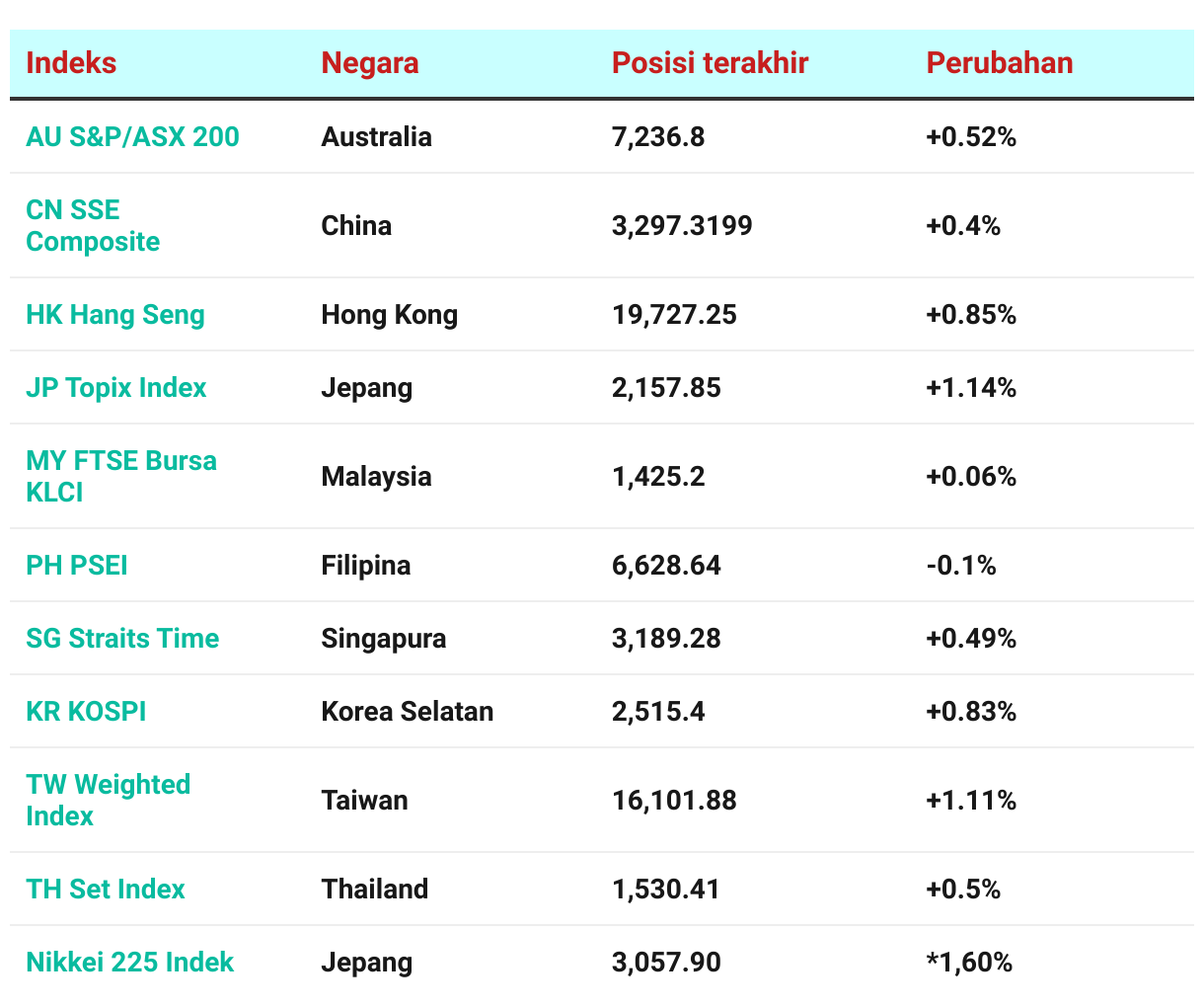Click the Korea Selatan country cell

click(408, 711)
